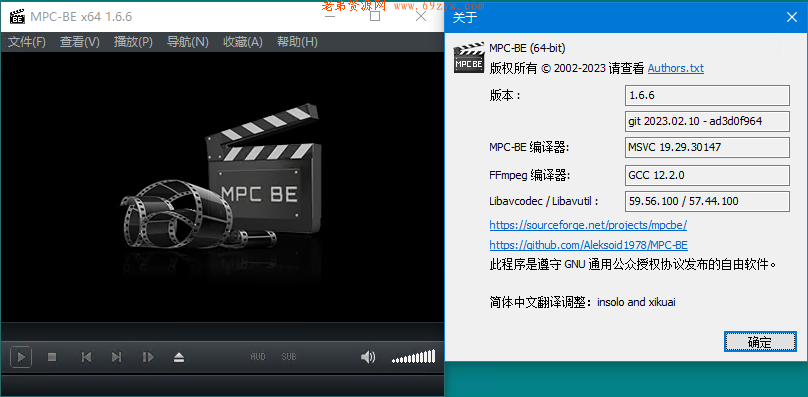The width and height of the screenshot is (808, 397).
Task: Skip to the previous file icon
Action: pos(87,357)
